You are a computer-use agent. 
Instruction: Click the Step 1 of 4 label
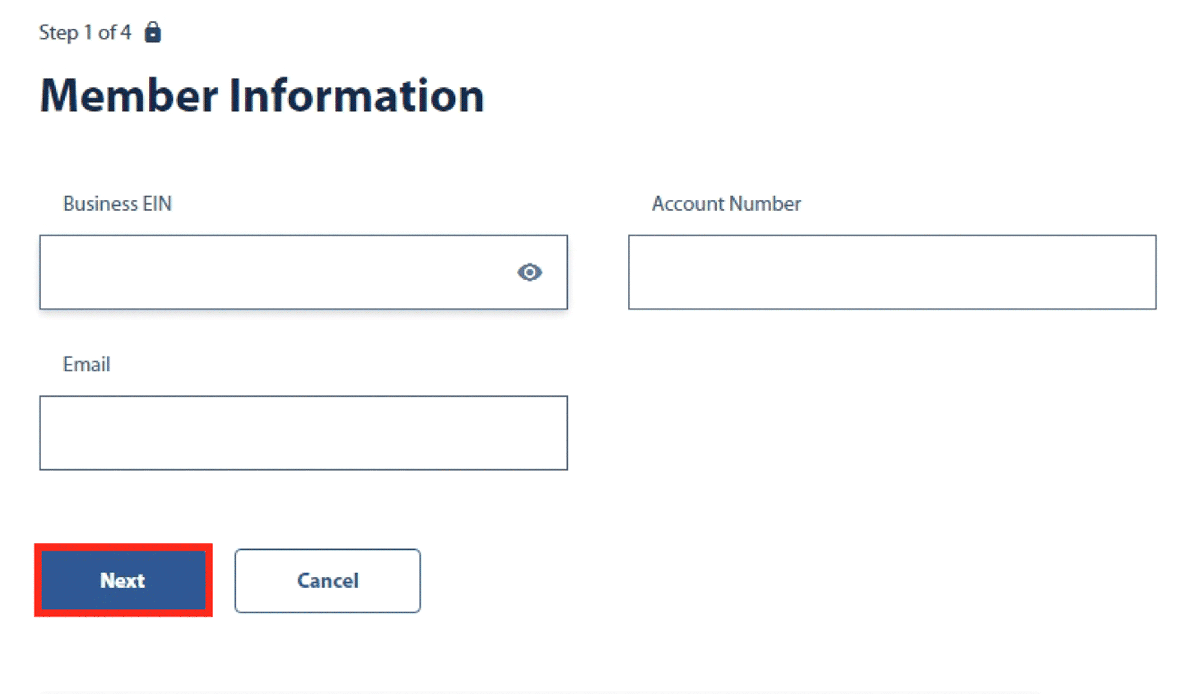tap(85, 31)
